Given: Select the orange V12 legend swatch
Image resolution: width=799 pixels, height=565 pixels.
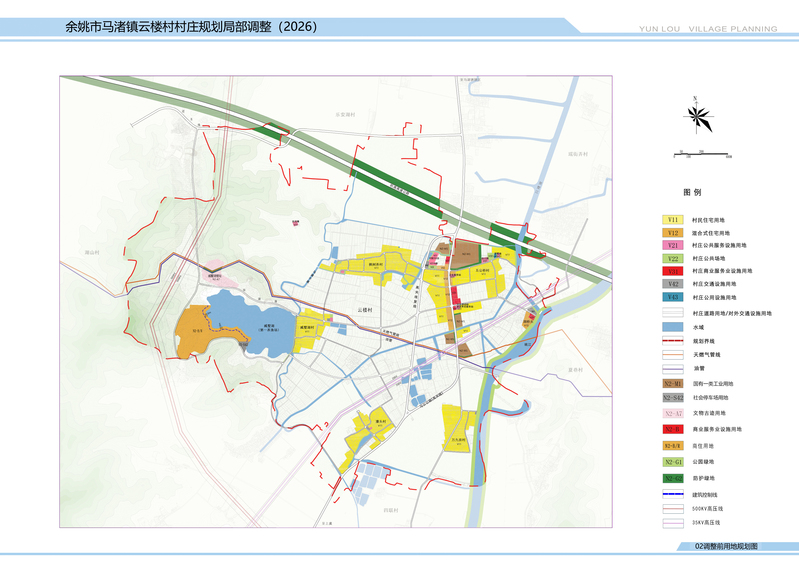Looking at the screenshot, I should (673, 233).
